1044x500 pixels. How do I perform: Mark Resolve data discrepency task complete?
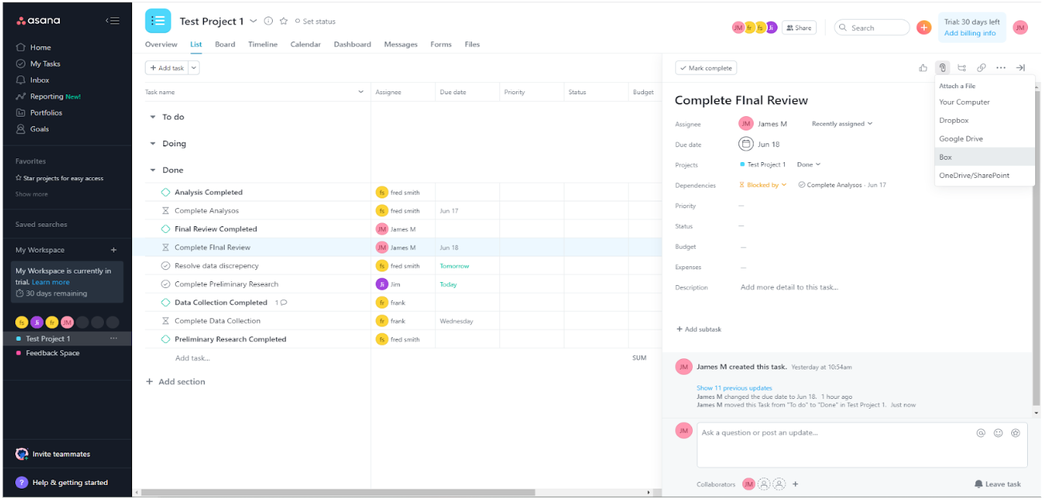click(x=166, y=266)
